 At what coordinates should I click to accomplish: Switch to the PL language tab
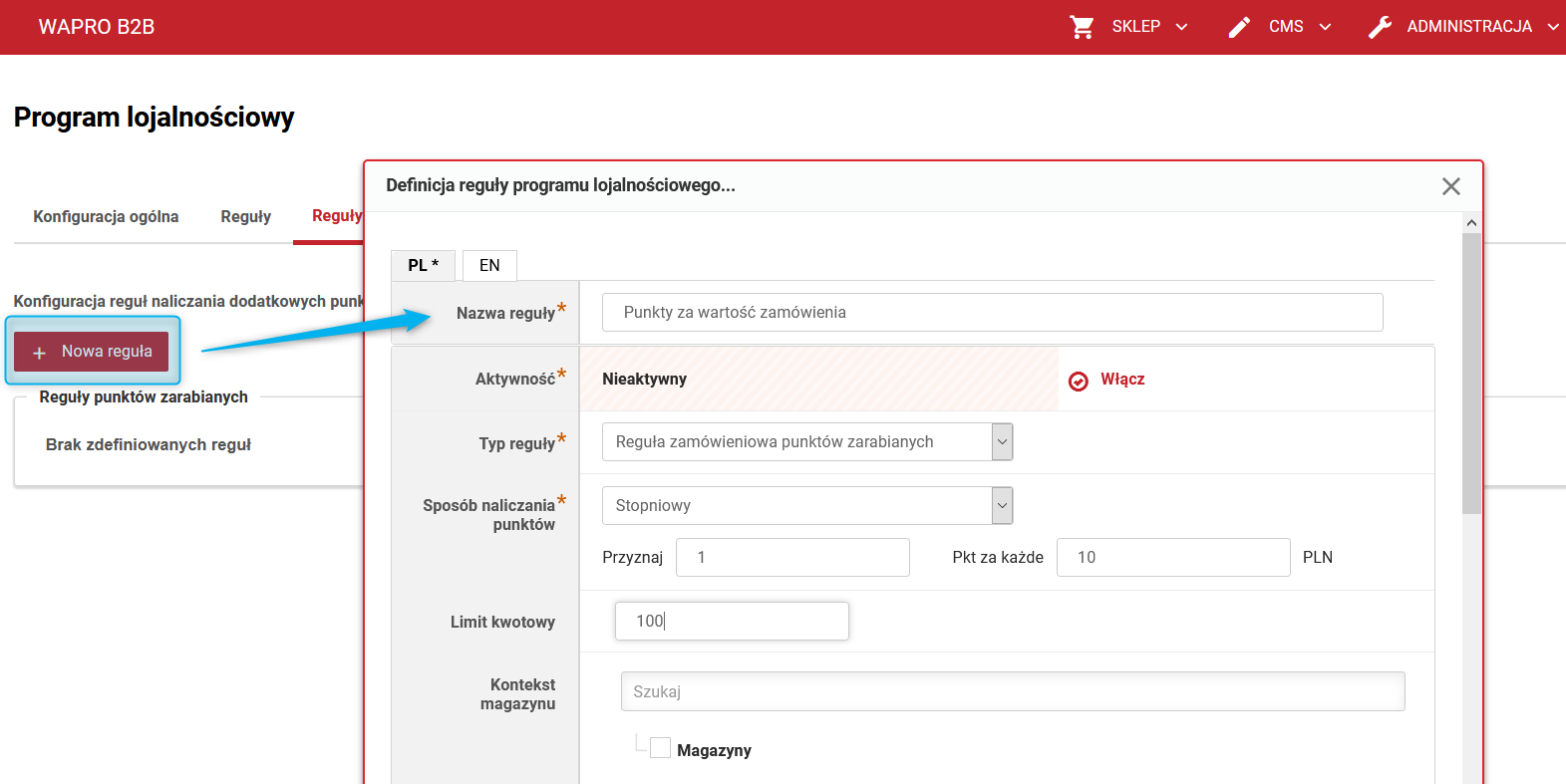(424, 265)
